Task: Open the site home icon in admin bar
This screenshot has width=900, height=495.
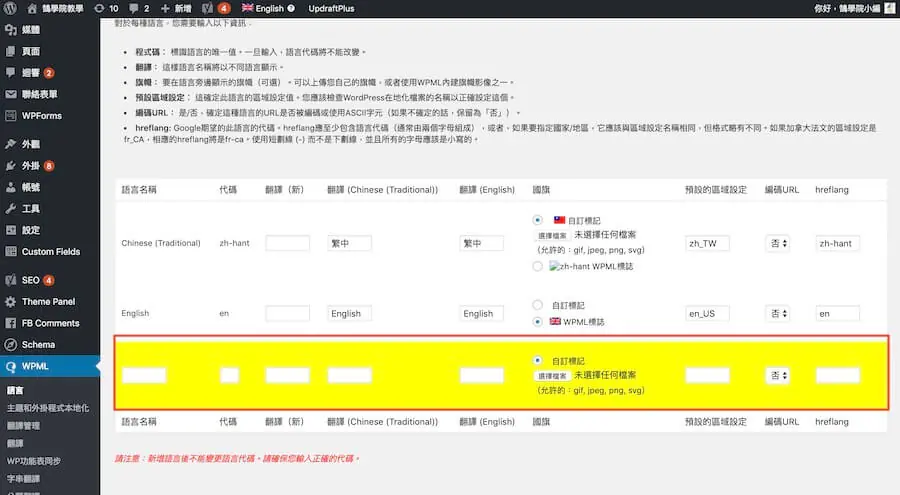Action: pos(32,8)
